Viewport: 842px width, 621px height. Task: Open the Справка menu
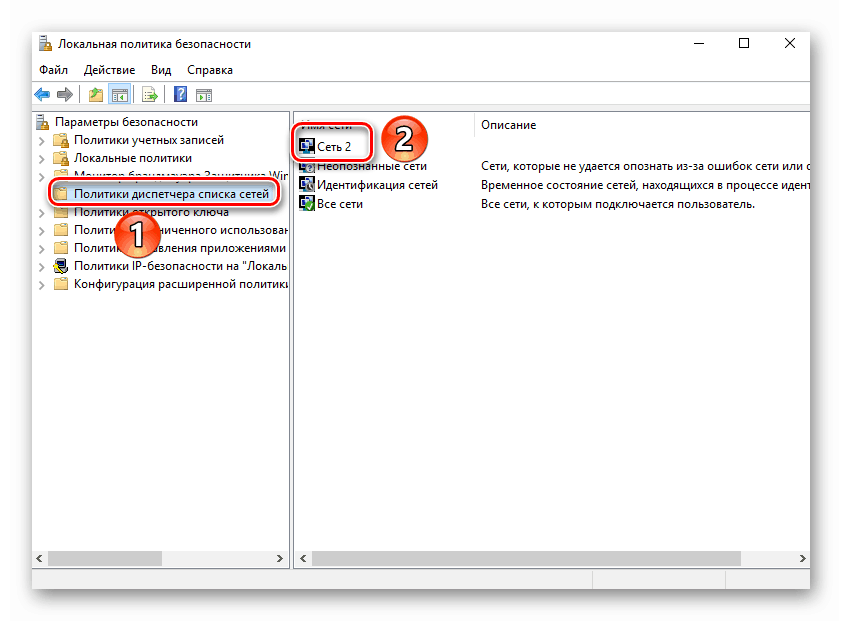pyautogui.click(x=209, y=70)
